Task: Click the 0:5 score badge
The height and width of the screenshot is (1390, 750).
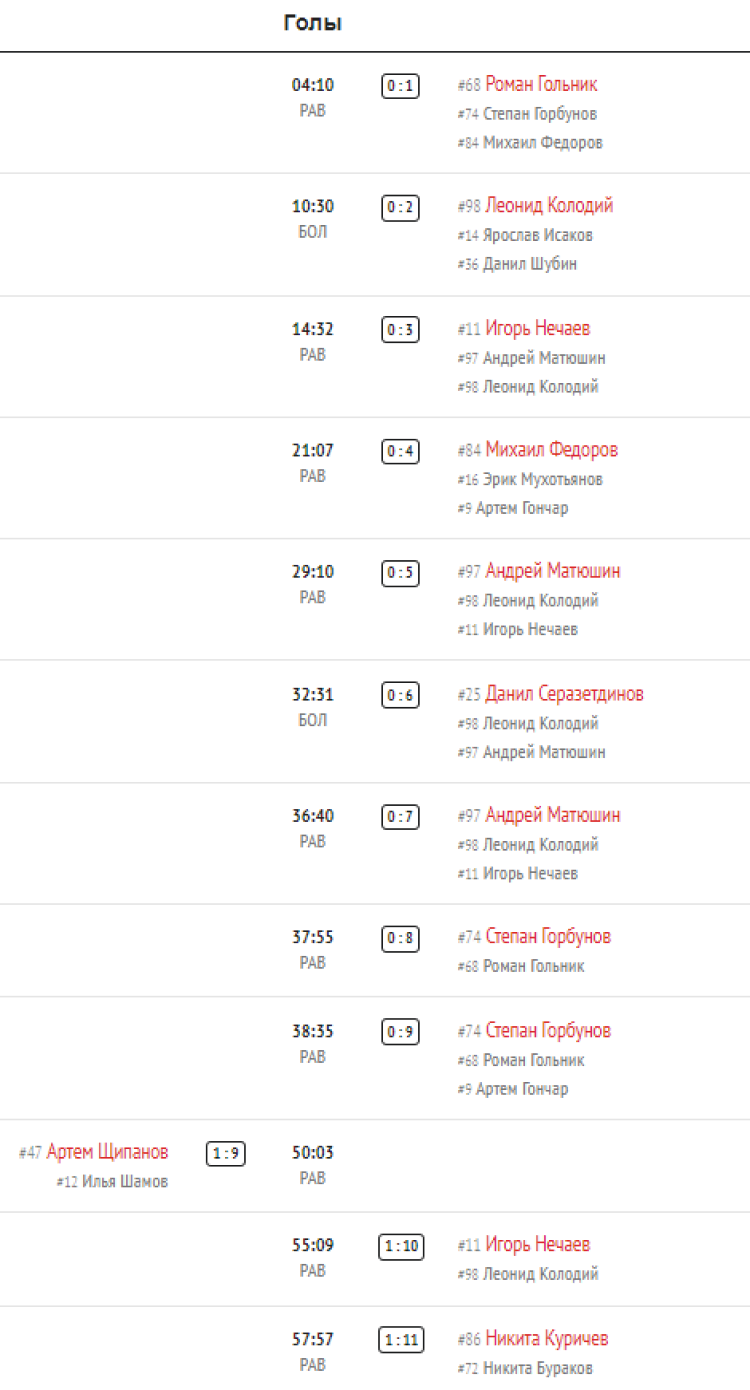Action: [400, 574]
